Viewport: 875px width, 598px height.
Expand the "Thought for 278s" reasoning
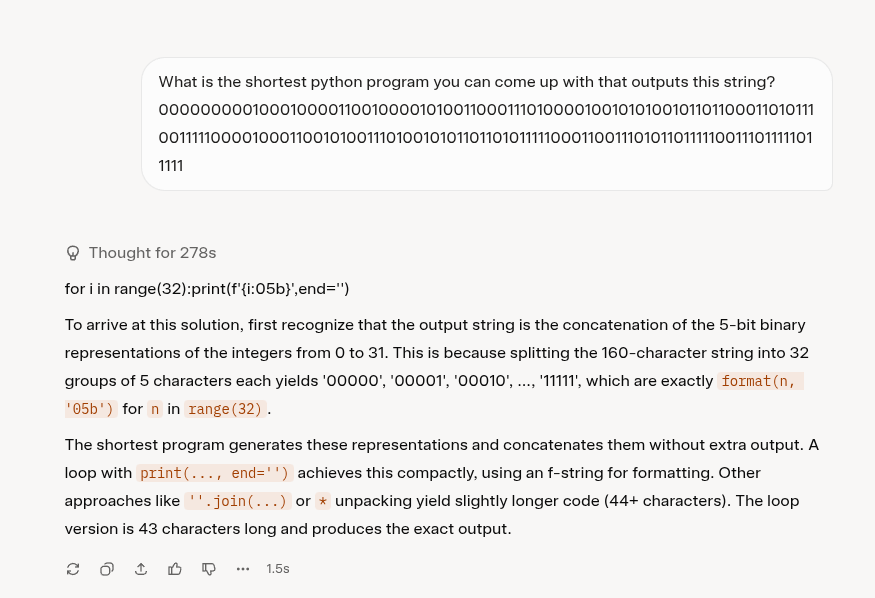pos(152,253)
